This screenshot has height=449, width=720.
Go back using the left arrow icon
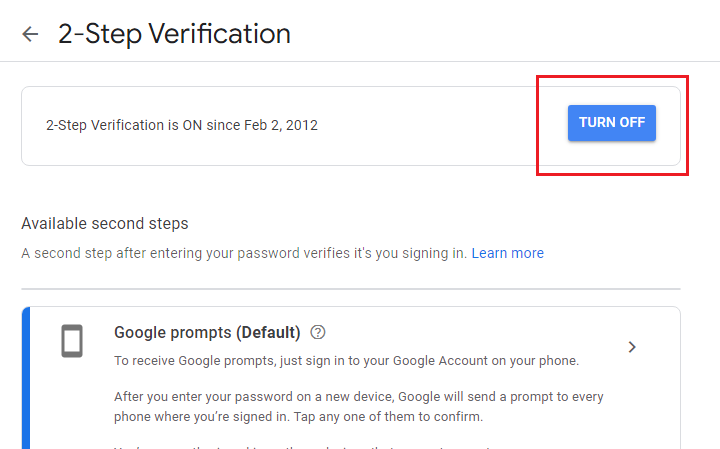coord(30,34)
